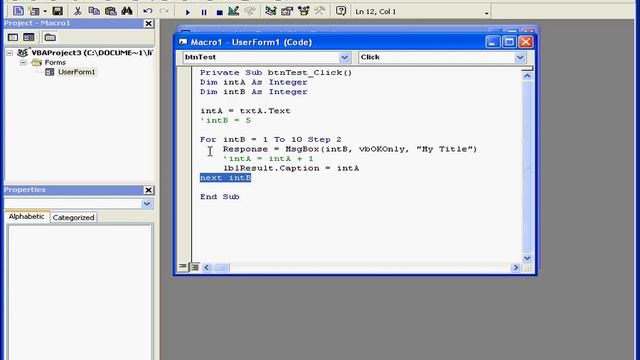640x360 pixels.
Task: Run the macro with the Play button
Action: [x=188, y=12]
